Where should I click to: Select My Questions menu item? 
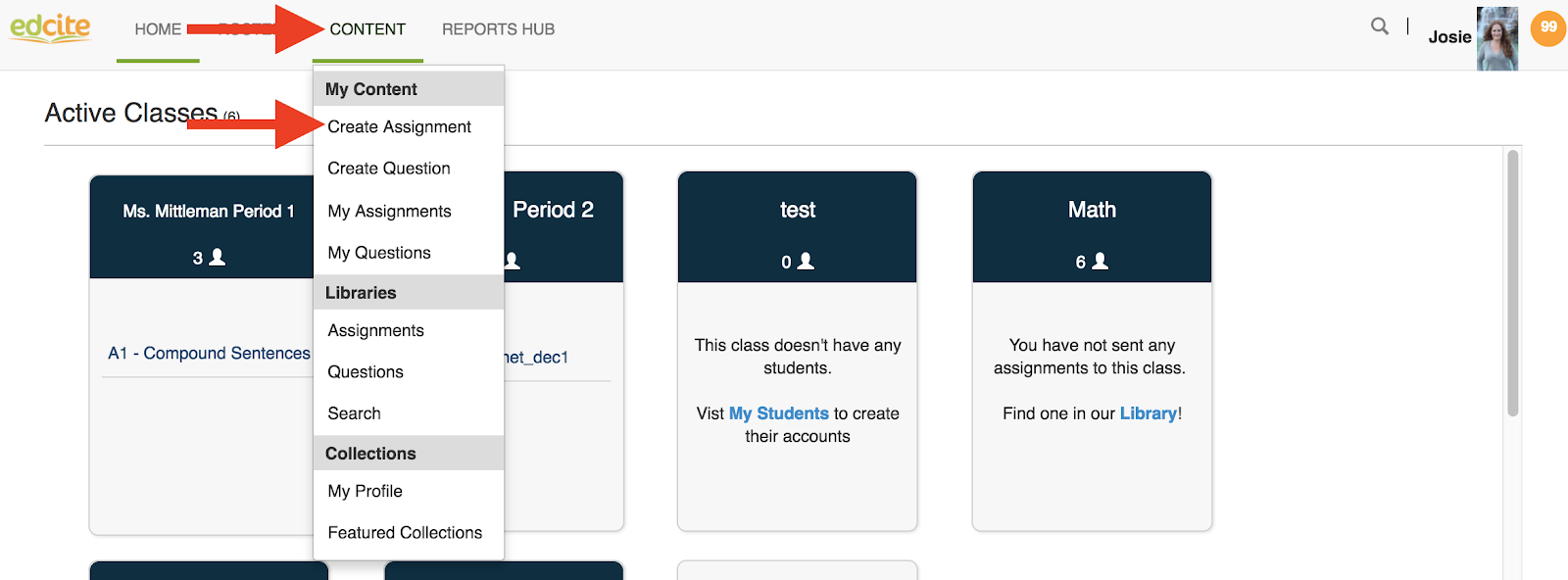(379, 253)
